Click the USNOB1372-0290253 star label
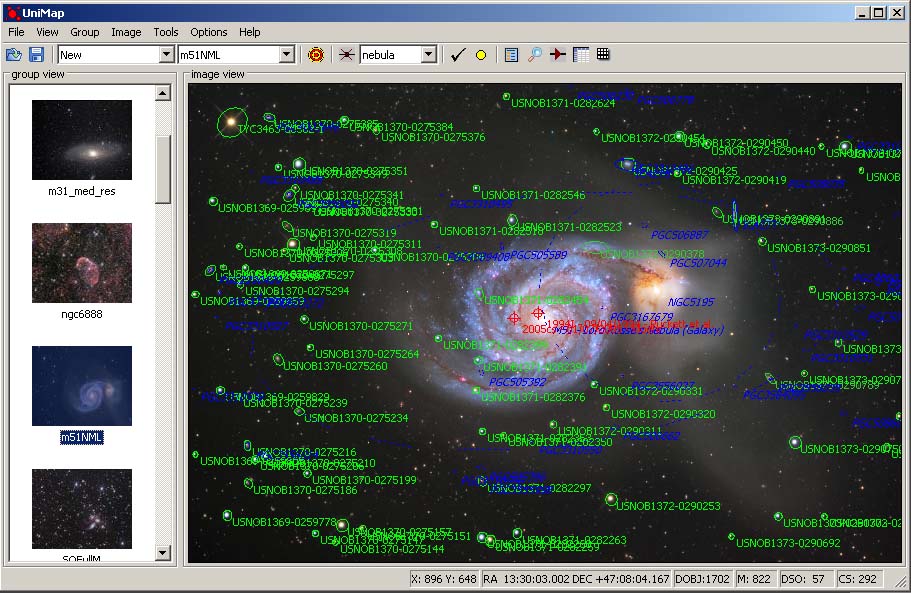Screen dimensions: 911x593 pyautogui.click(x=668, y=506)
